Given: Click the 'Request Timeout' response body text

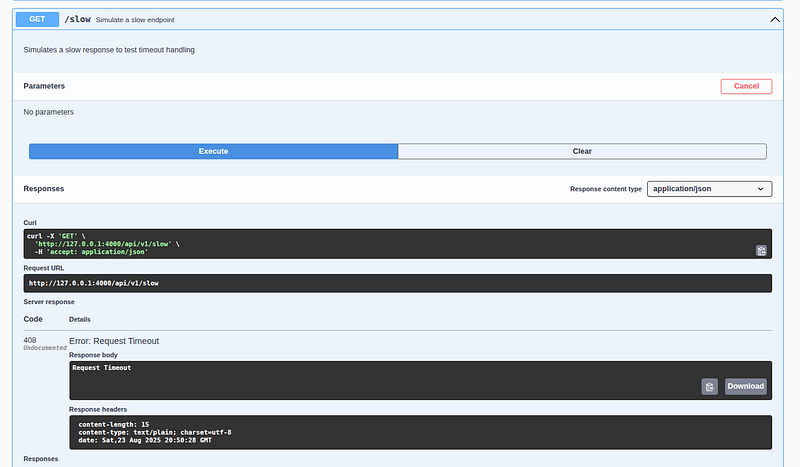Looking at the screenshot, I should 102,367.
